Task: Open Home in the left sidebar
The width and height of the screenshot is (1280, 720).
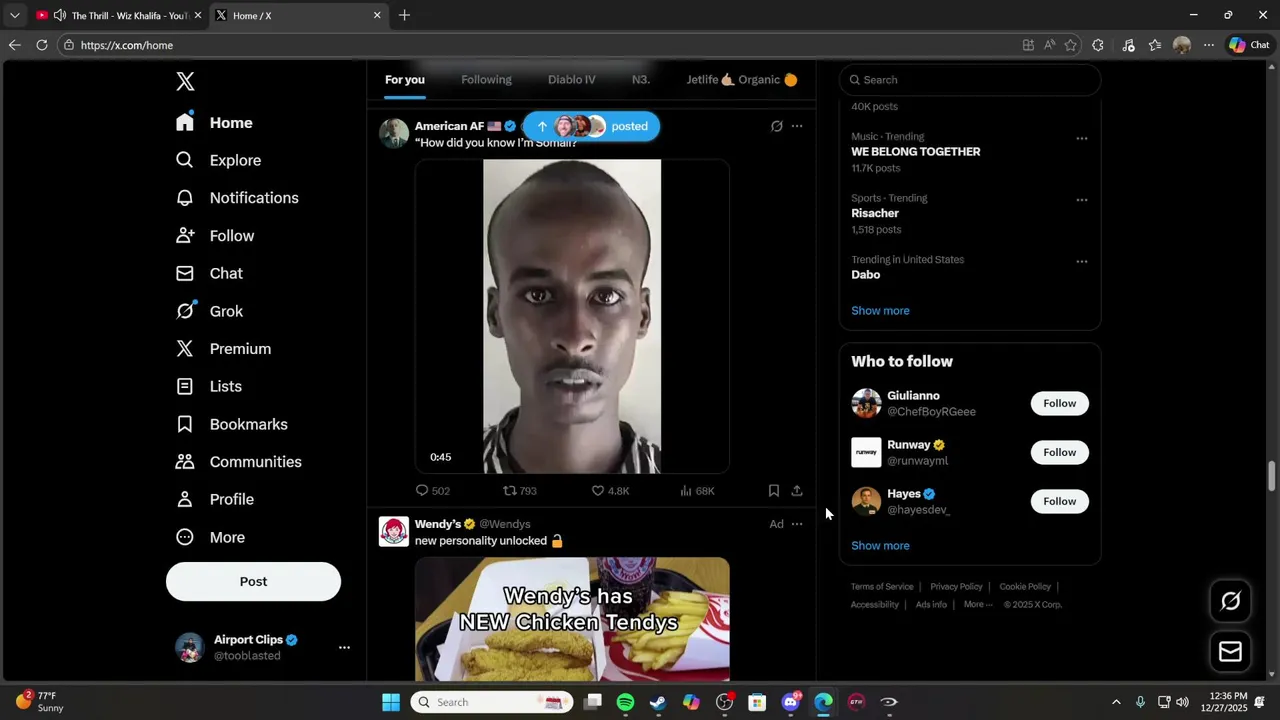Action: pos(215,122)
